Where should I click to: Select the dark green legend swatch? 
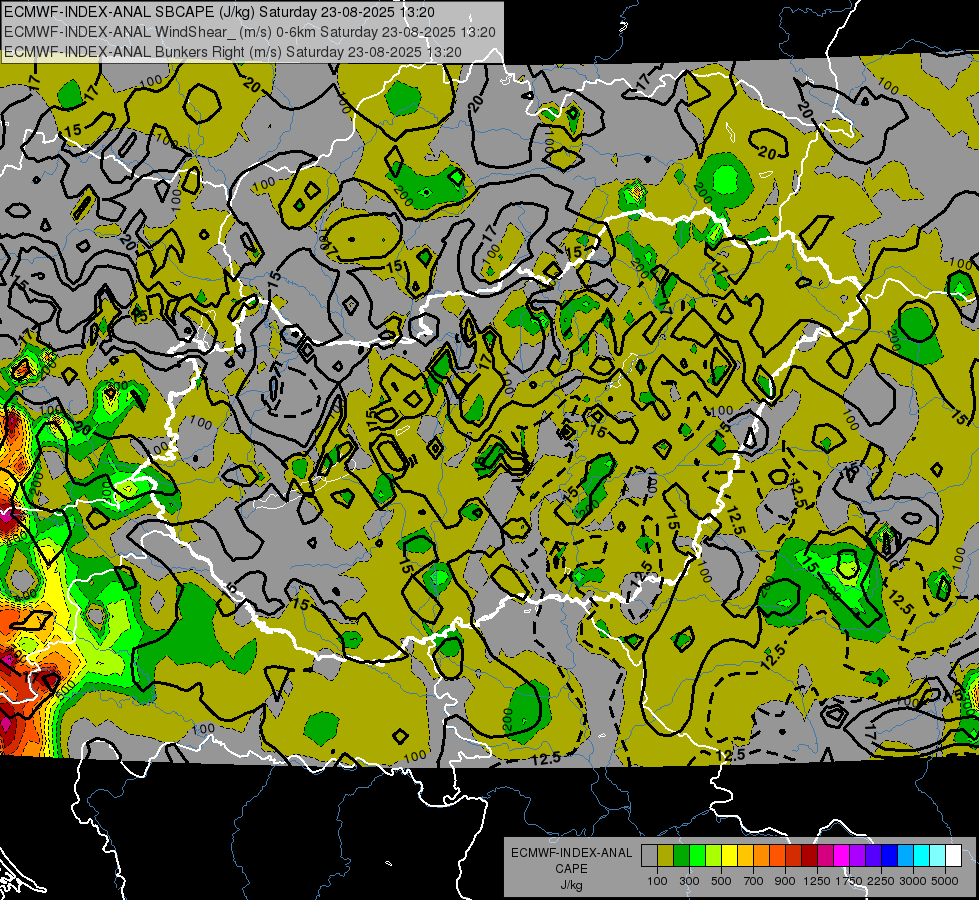pyautogui.click(x=681, y=855)
